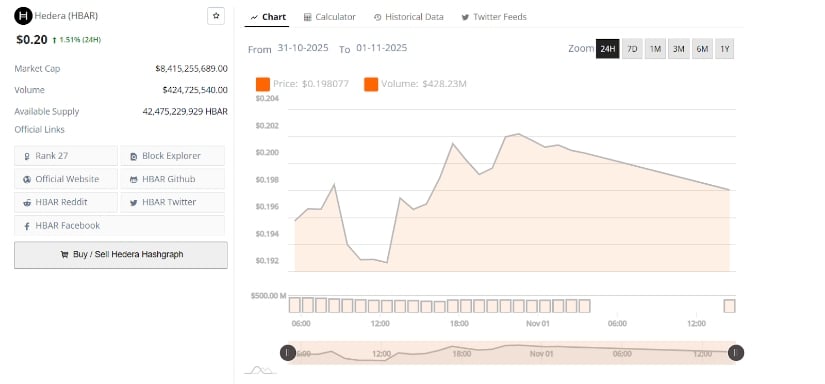
Task: Click the left navigator range handle
Action: [287, 352]
